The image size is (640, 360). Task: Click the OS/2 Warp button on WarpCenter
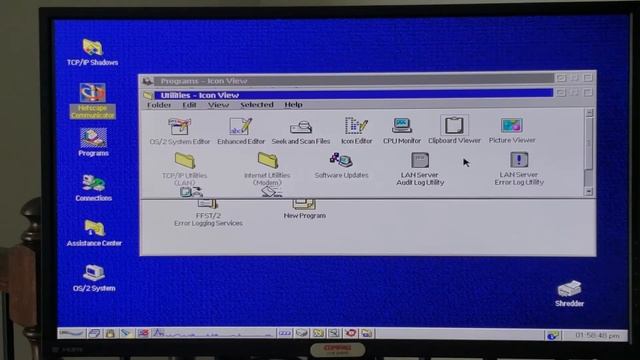(71, 333)
